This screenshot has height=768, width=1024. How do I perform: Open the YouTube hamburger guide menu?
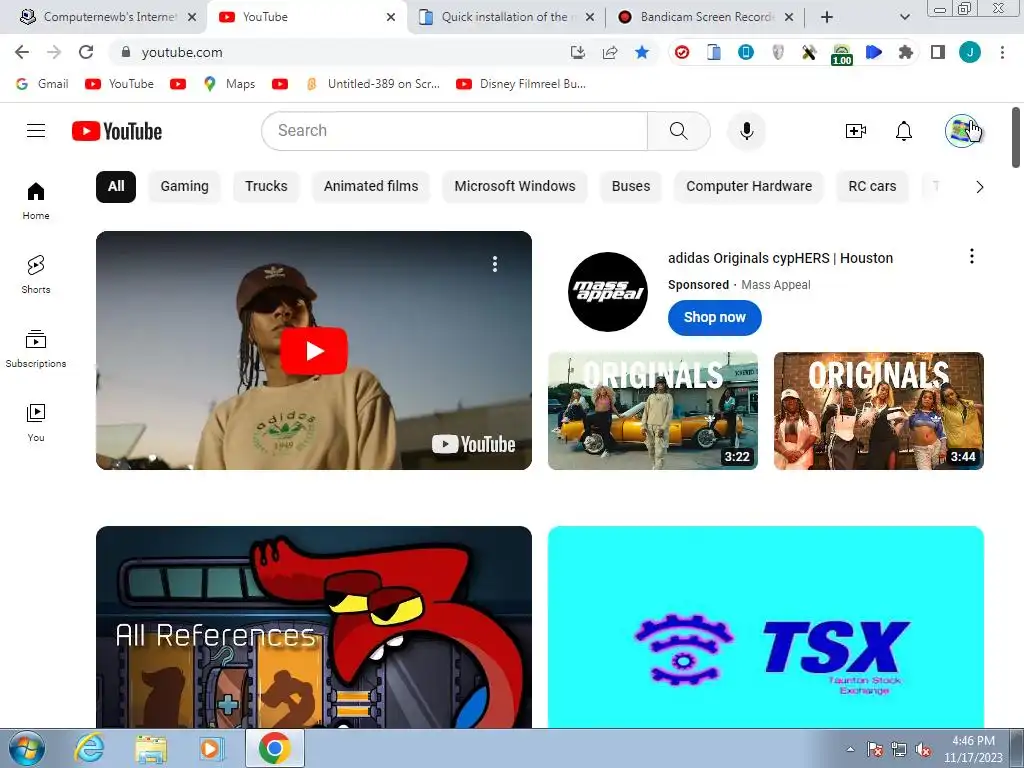click(x=36, y=131)
